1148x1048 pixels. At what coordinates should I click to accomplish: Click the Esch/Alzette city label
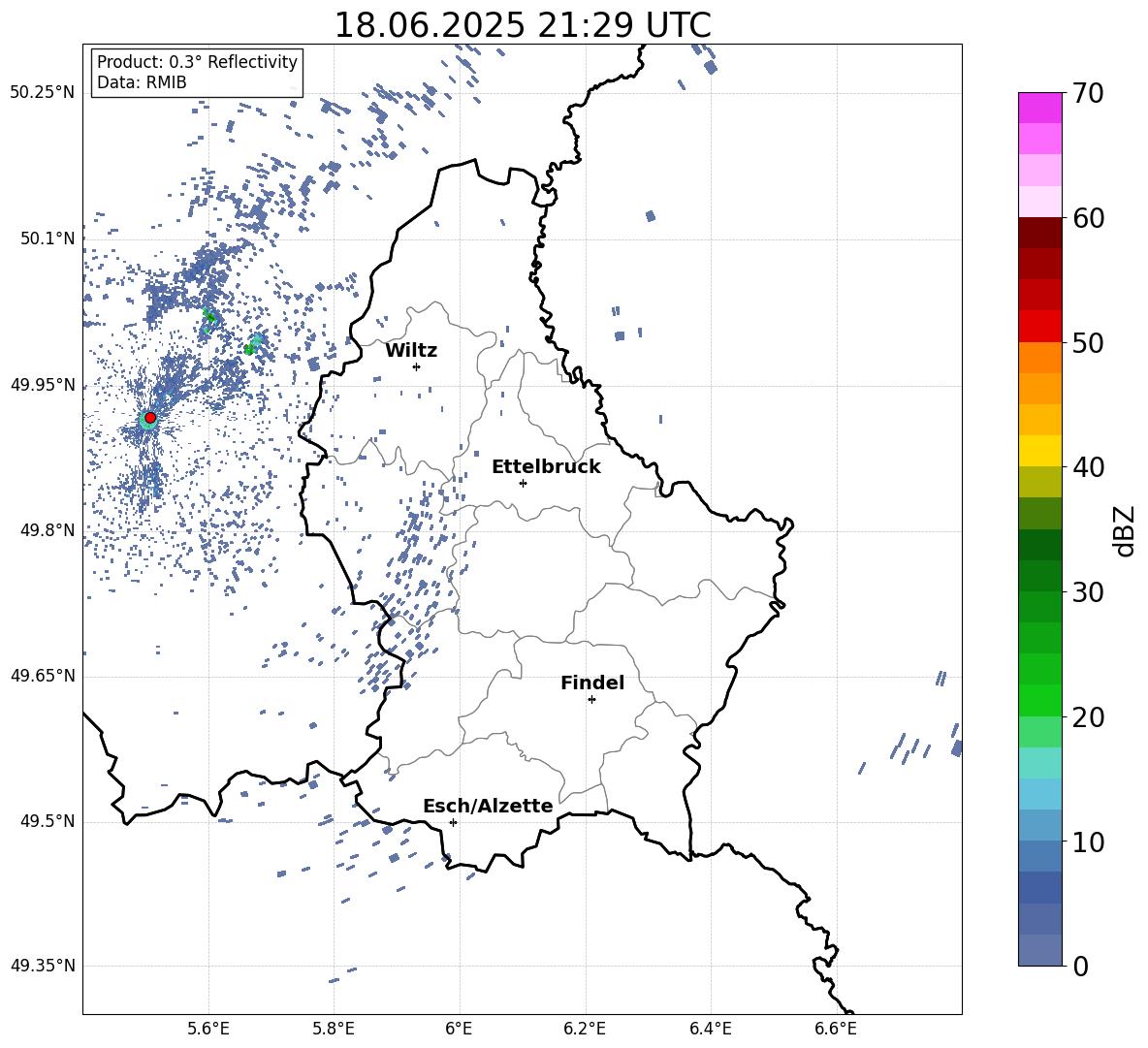(488, 806)
